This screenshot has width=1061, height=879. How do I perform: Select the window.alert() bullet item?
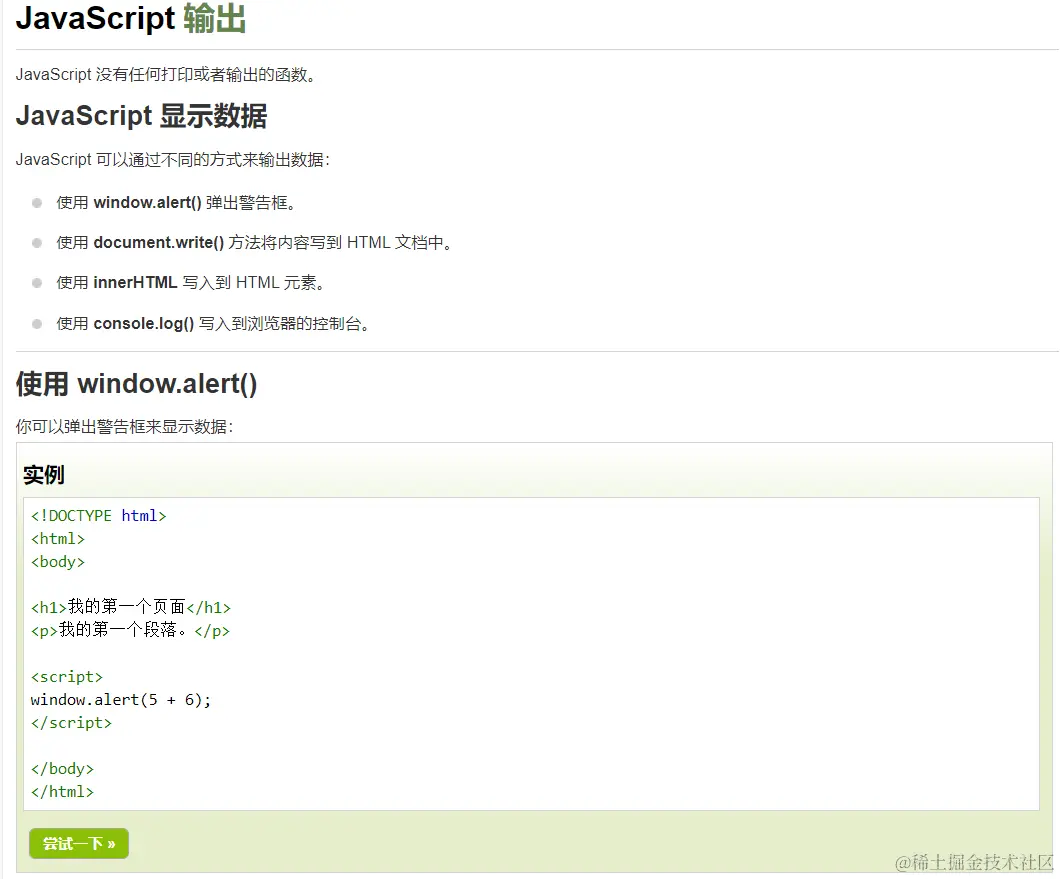click(x=176, y=203)
